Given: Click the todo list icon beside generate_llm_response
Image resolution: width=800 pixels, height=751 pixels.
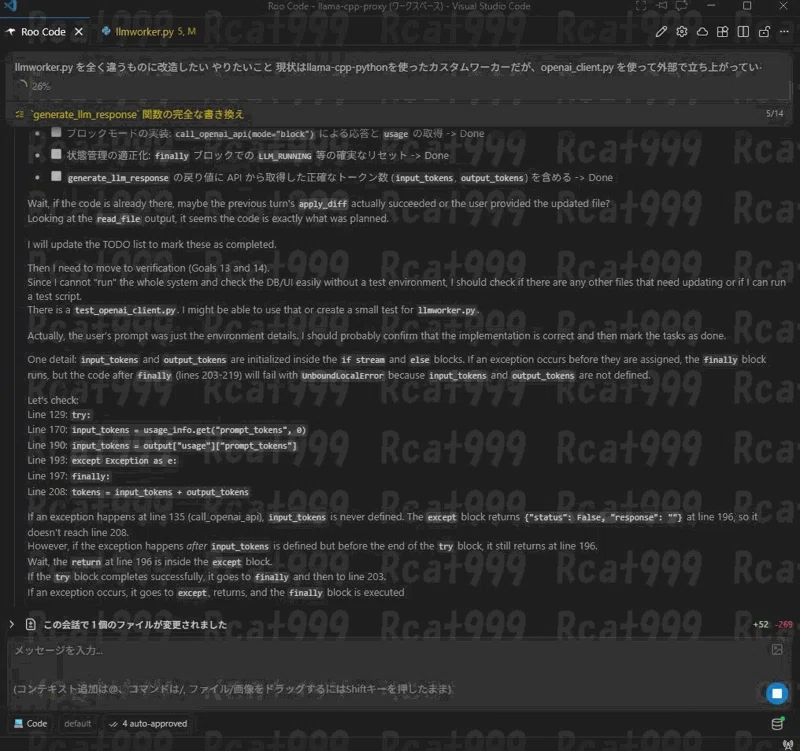Looking at the screenshot, I should click(20, 114).
